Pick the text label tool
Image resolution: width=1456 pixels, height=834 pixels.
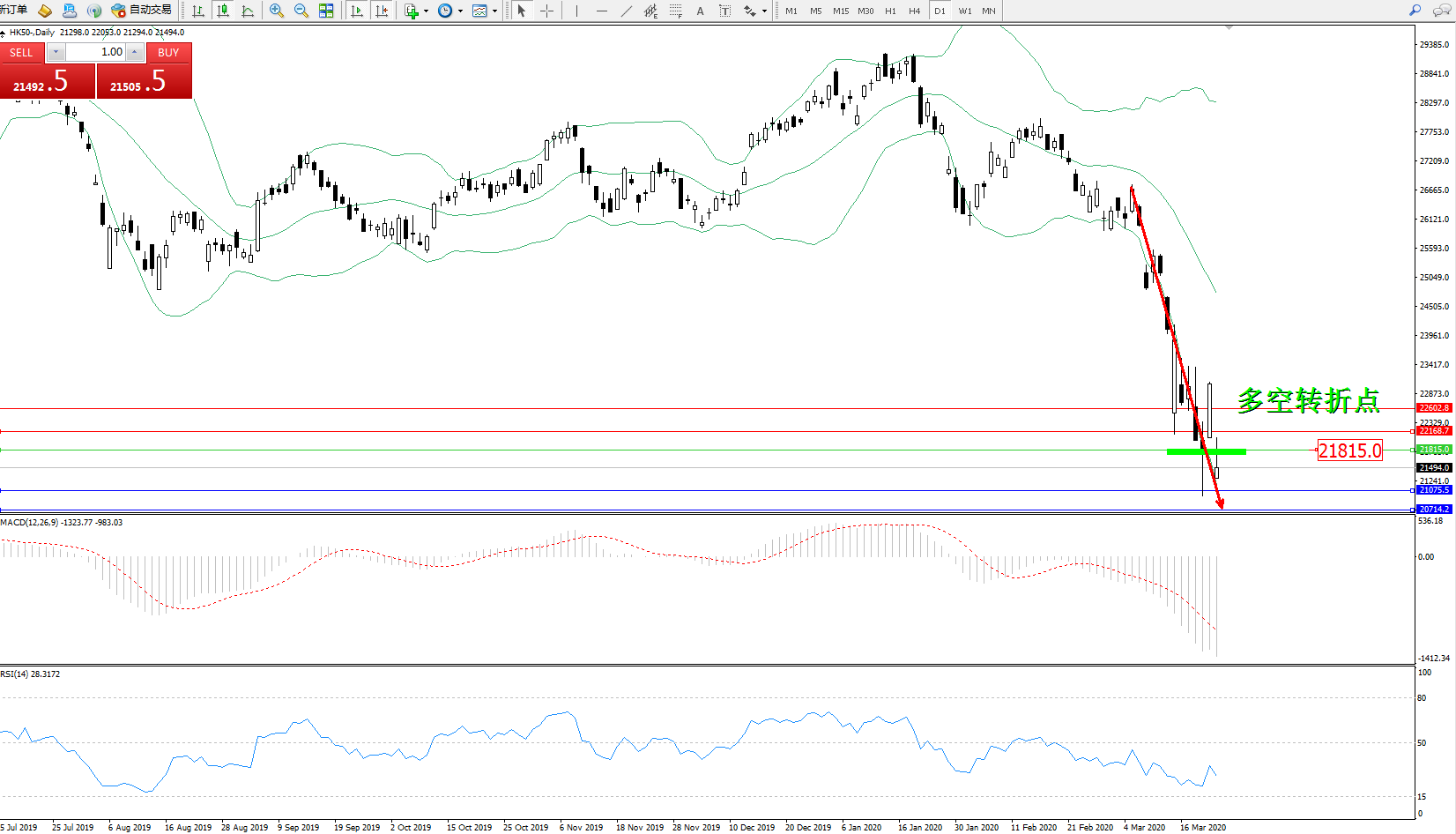[701, 11]
